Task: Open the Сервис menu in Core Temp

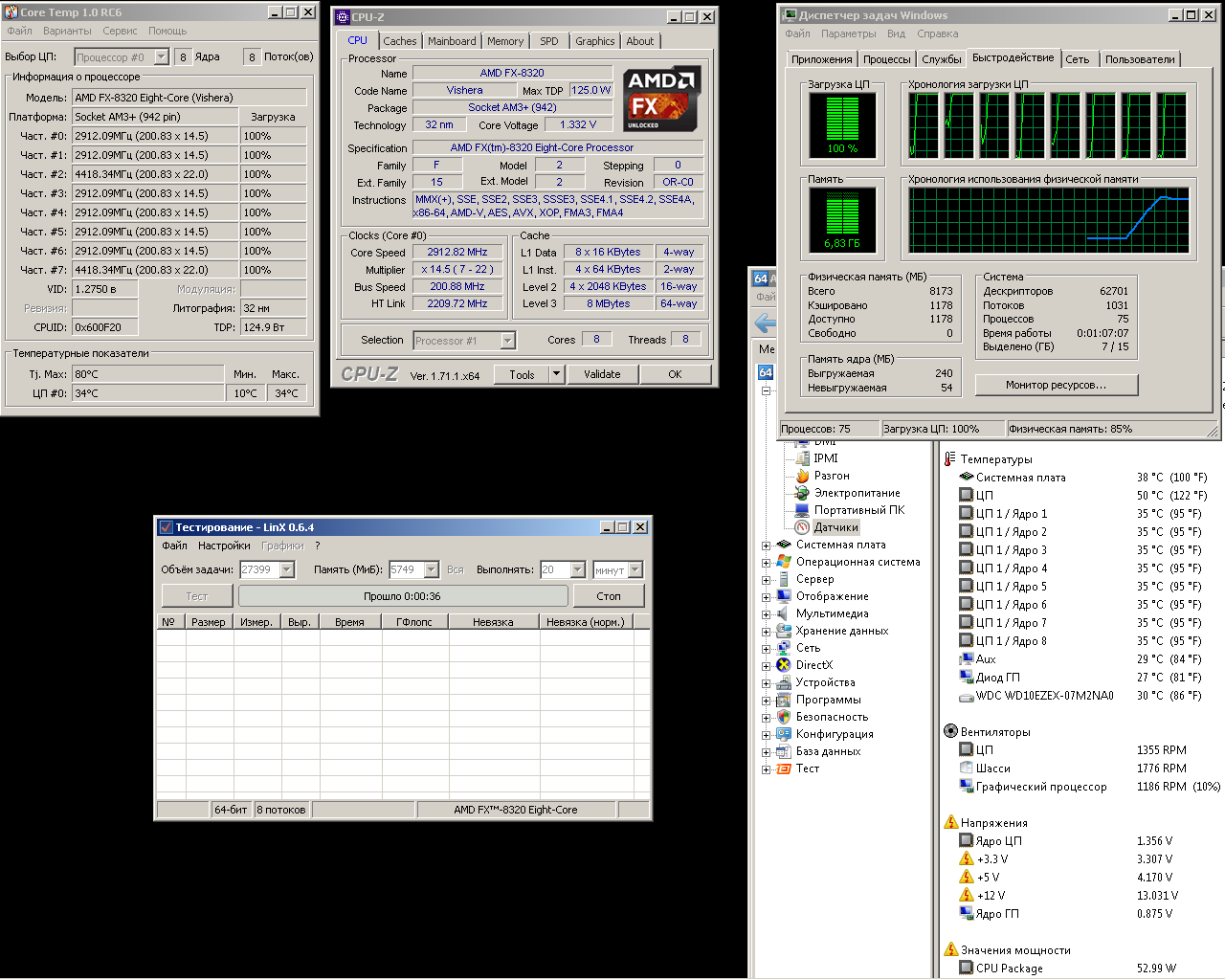Action: coord(120,31)
